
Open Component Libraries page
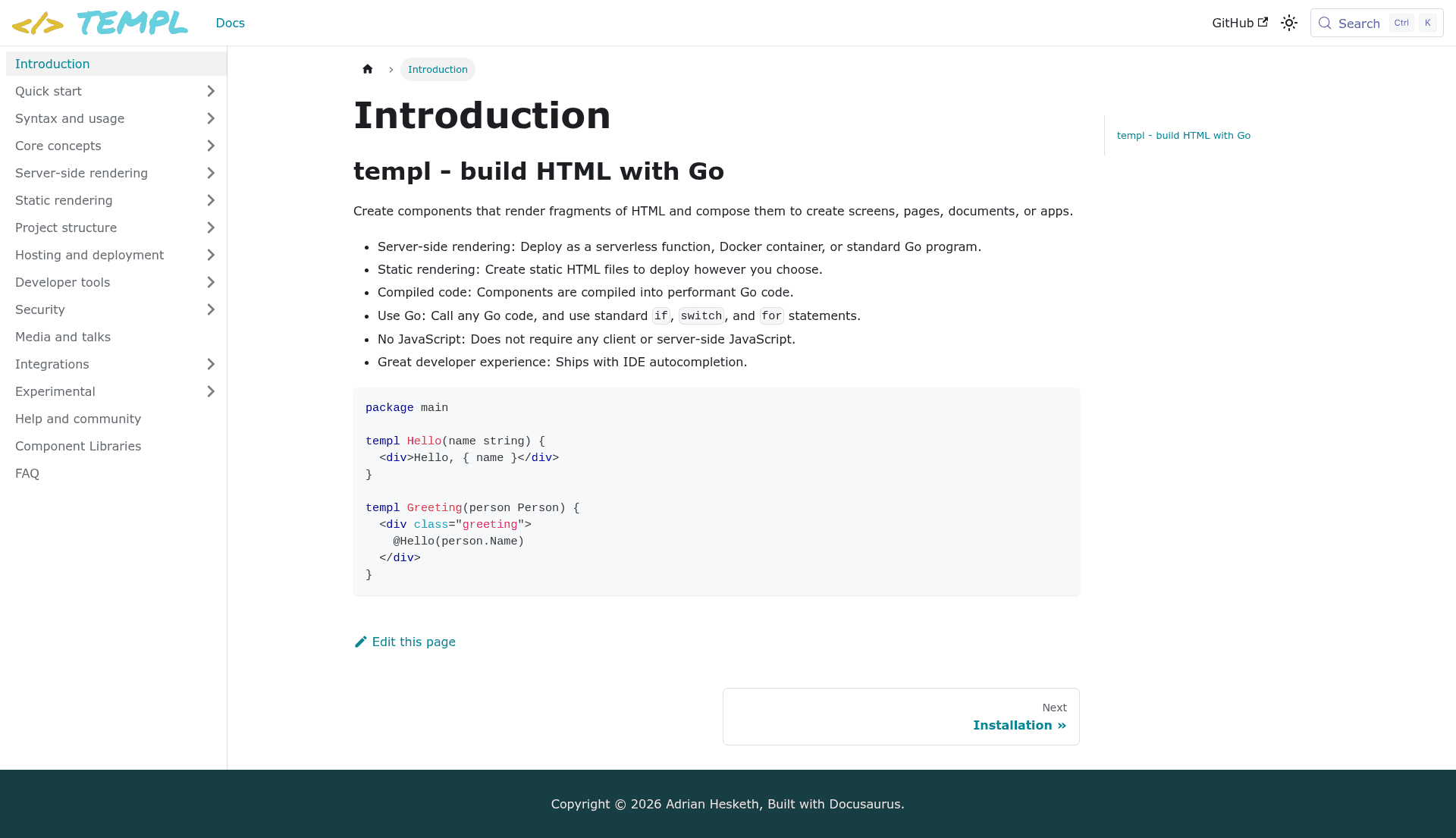coord(116,446)
